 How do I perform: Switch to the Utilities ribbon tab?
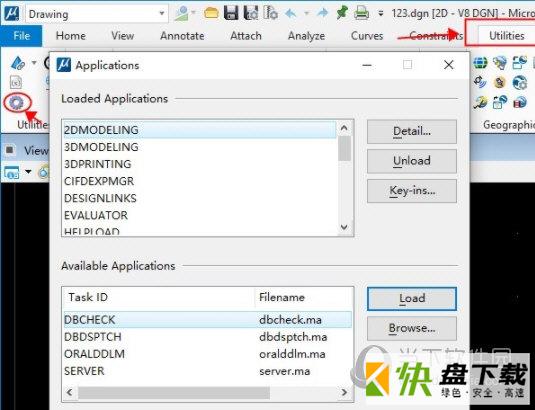pos(507,36)
